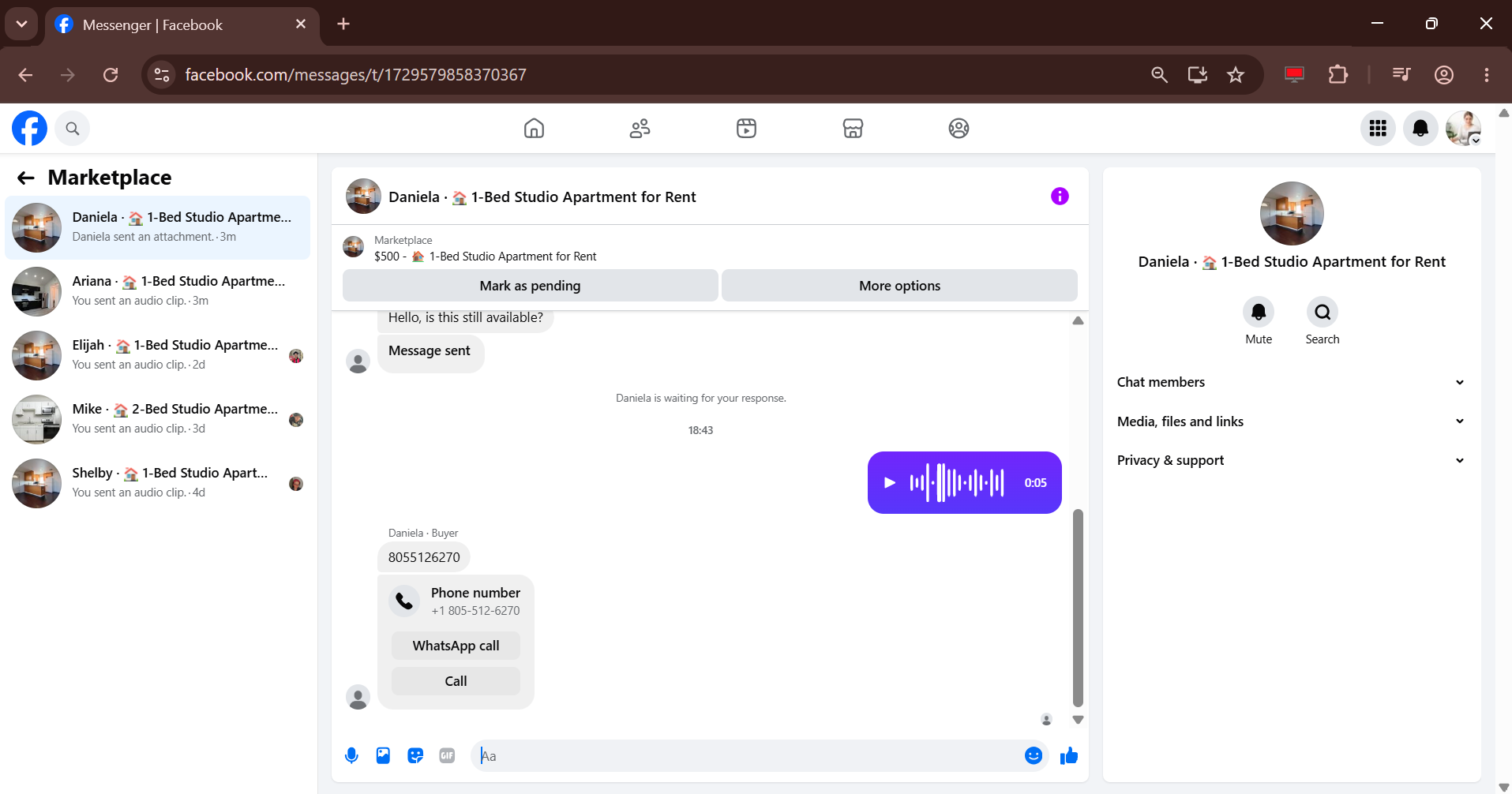This screenshot has width=1512, height=794.
Task: Record a voice clip with microphone icon
Action: pos(351,755)
